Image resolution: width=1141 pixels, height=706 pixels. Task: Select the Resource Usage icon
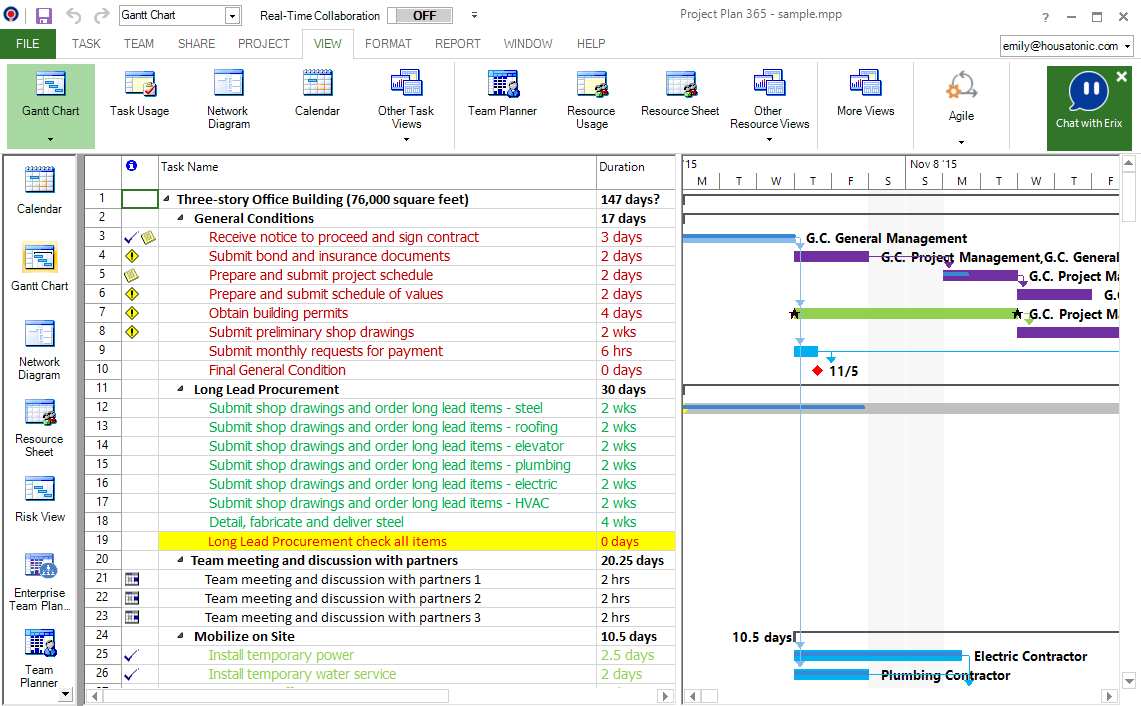591,95
